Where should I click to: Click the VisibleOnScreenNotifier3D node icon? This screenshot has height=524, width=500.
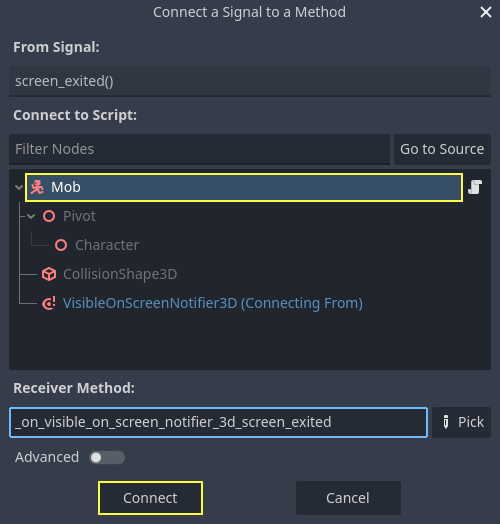point(49,303)
